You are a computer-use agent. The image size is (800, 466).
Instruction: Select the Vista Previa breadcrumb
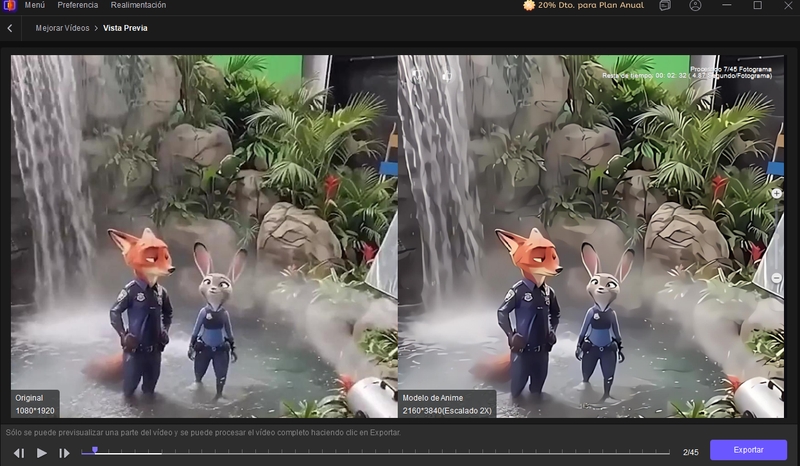point(125,28)
